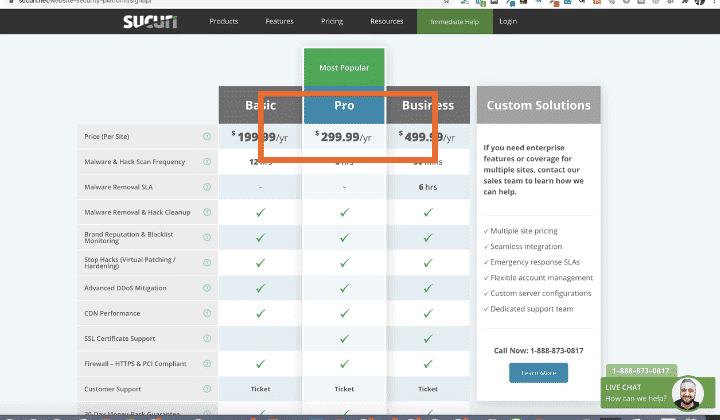Show info for Stop Hacks Virtual Patching

pos(207,263)
